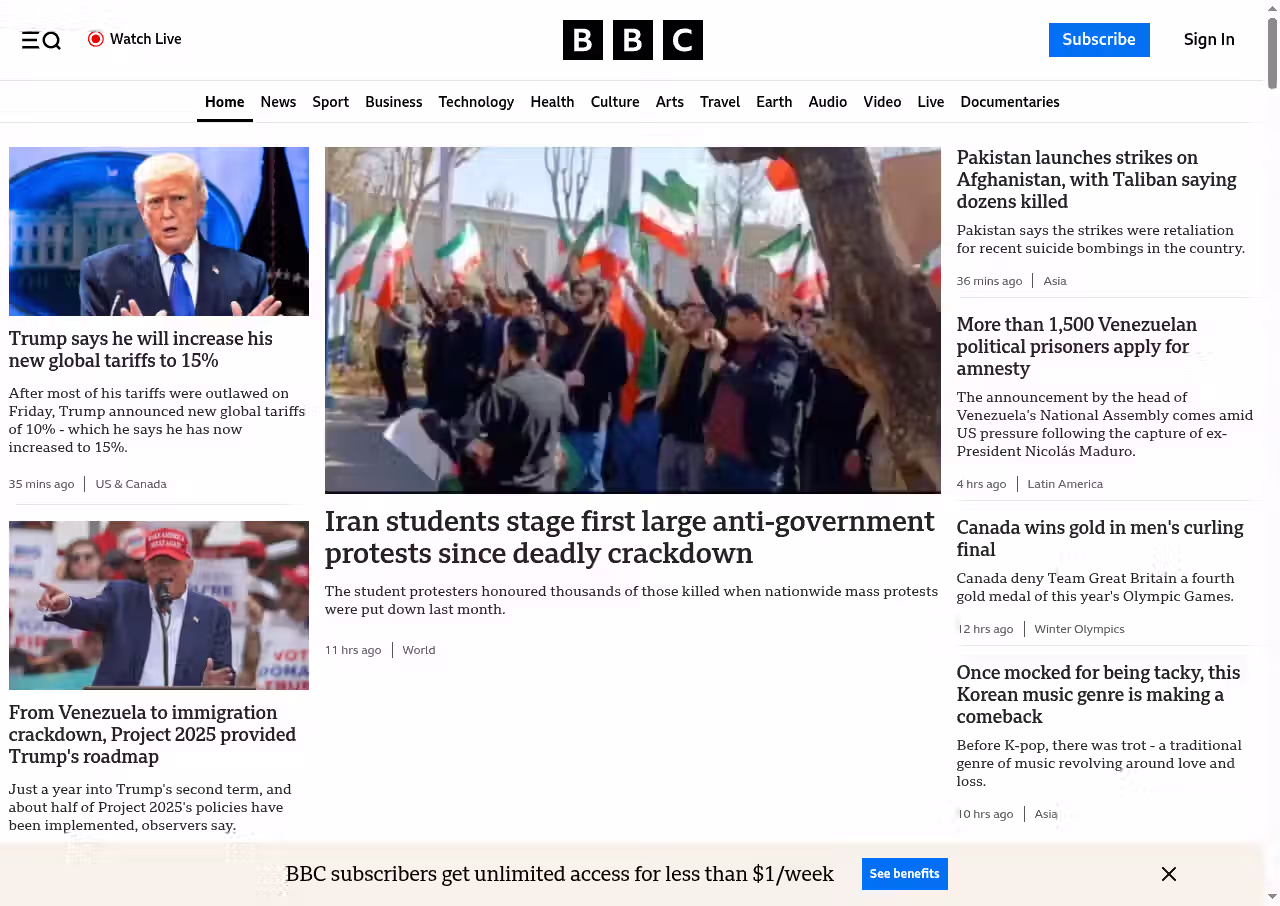The width and height of the screenshot is (1280, 906).
Task: Open the menu and search icon
Action: [x=41, y=40]
